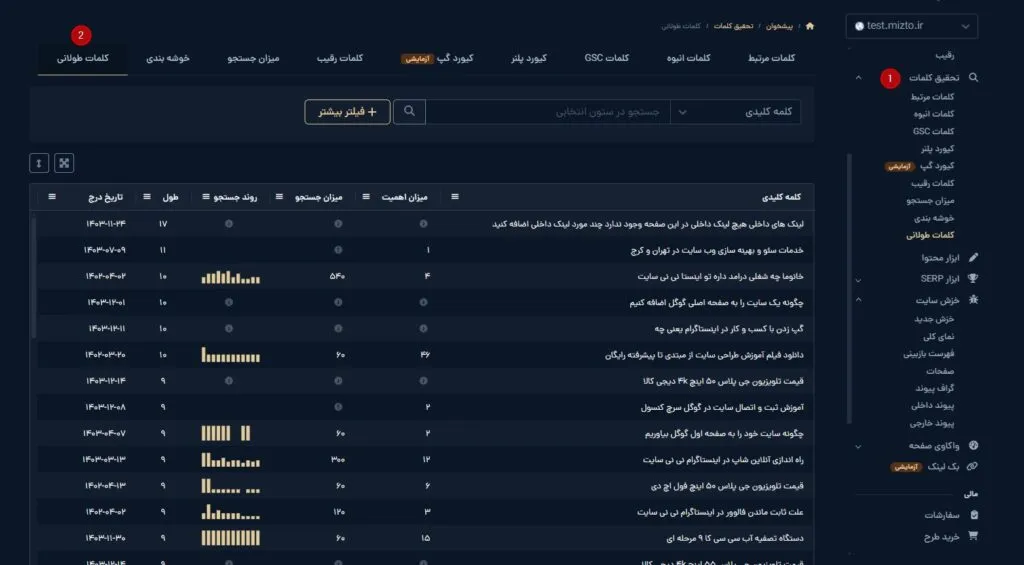Image resolution: width=1024 pixels, height=565 pixels.
Task: Switch to the خوشه بندی top tab
Action: [168, 58]
